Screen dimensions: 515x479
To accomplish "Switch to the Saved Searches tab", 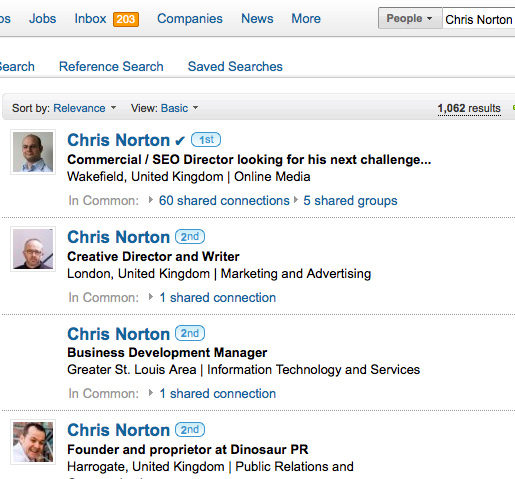I will click(235, 66).
